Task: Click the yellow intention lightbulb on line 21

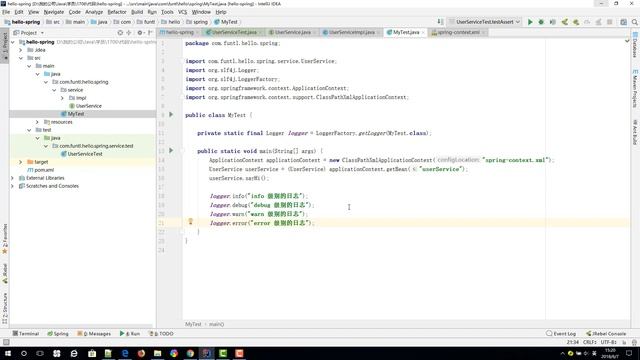Action: tap(190, 222)
